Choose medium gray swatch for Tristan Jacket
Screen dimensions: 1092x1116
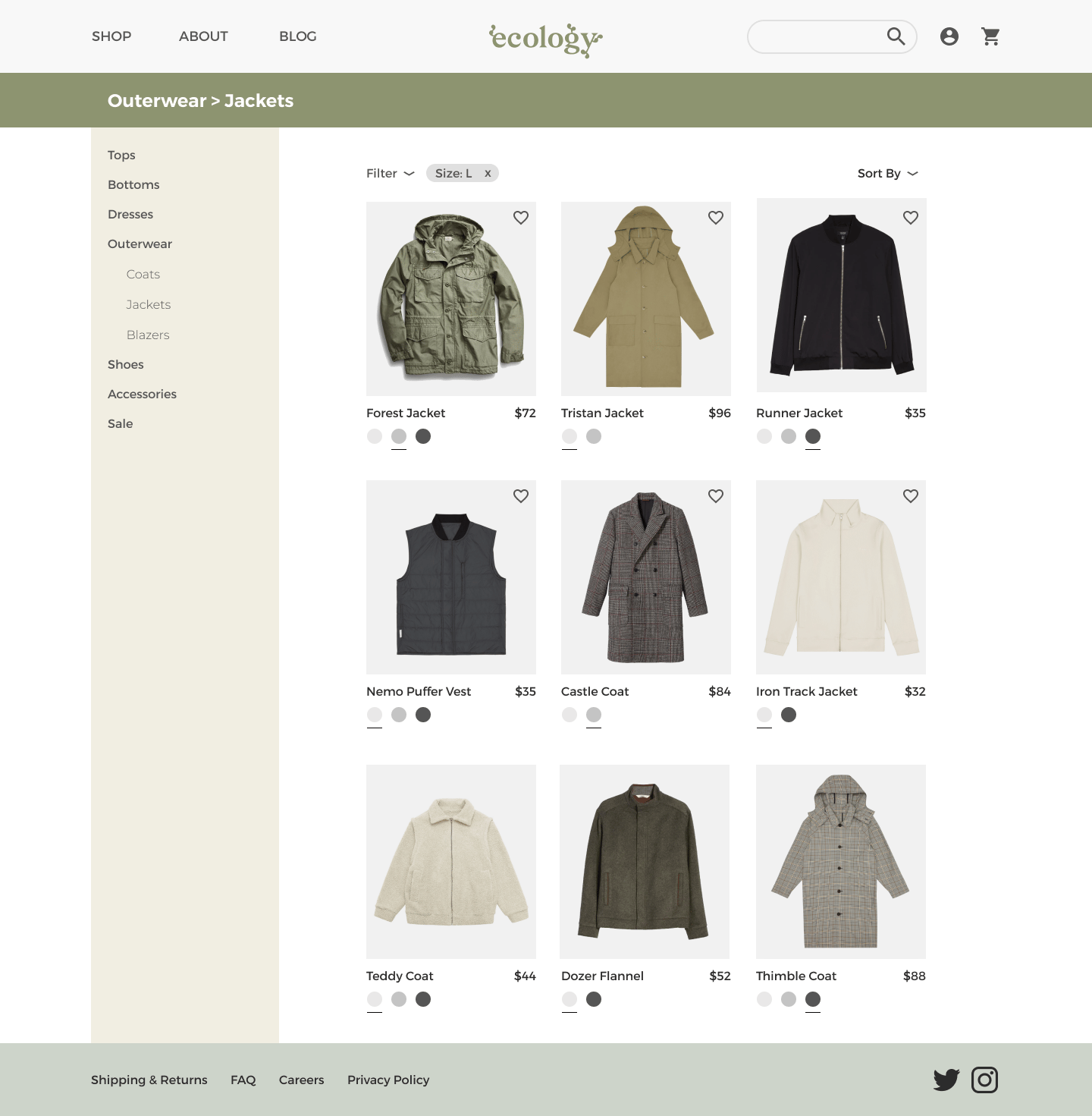[x=594, y=436]
